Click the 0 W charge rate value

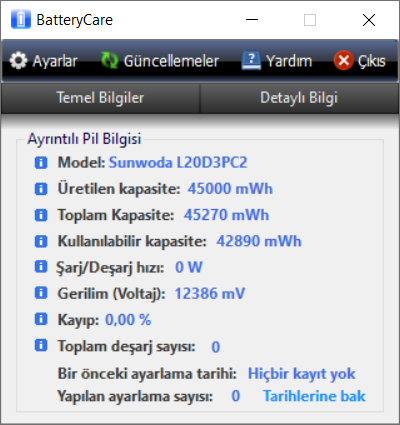(189, 267)
